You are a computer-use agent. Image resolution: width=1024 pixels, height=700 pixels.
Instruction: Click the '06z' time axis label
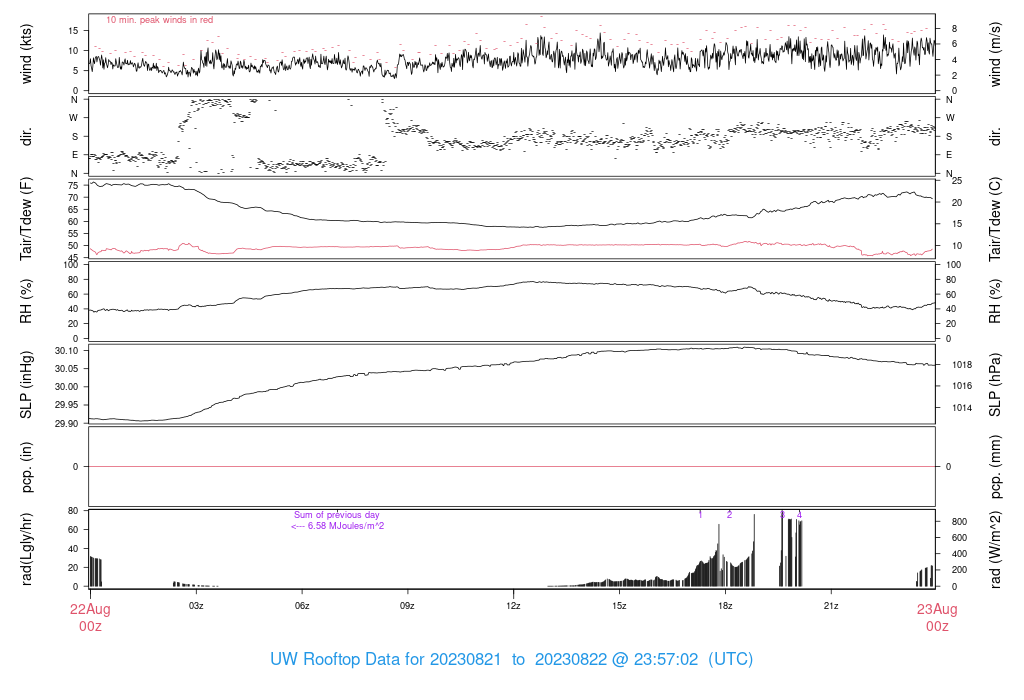tap(302, 606)
